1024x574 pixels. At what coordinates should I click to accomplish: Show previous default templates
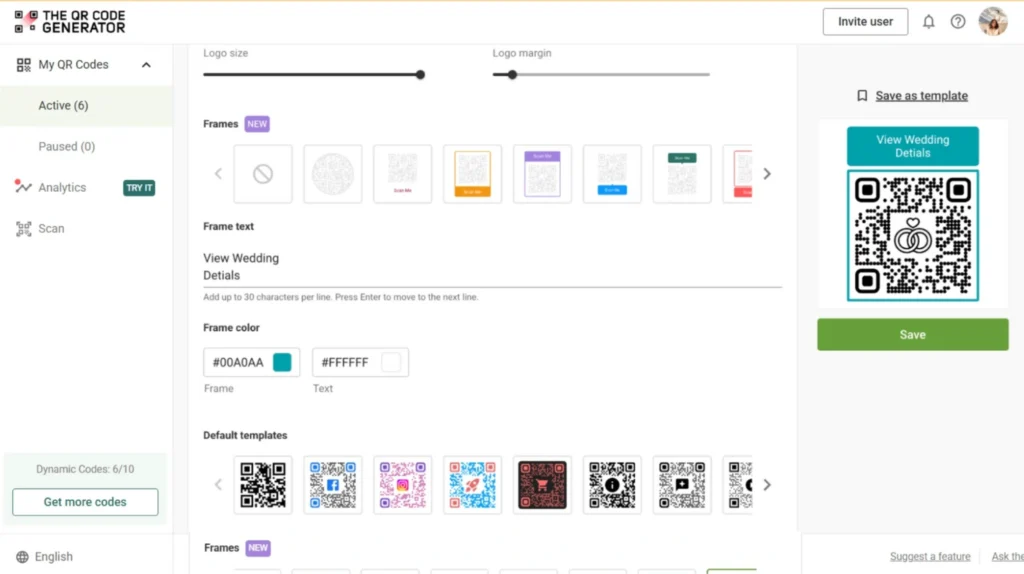[218, 485]
